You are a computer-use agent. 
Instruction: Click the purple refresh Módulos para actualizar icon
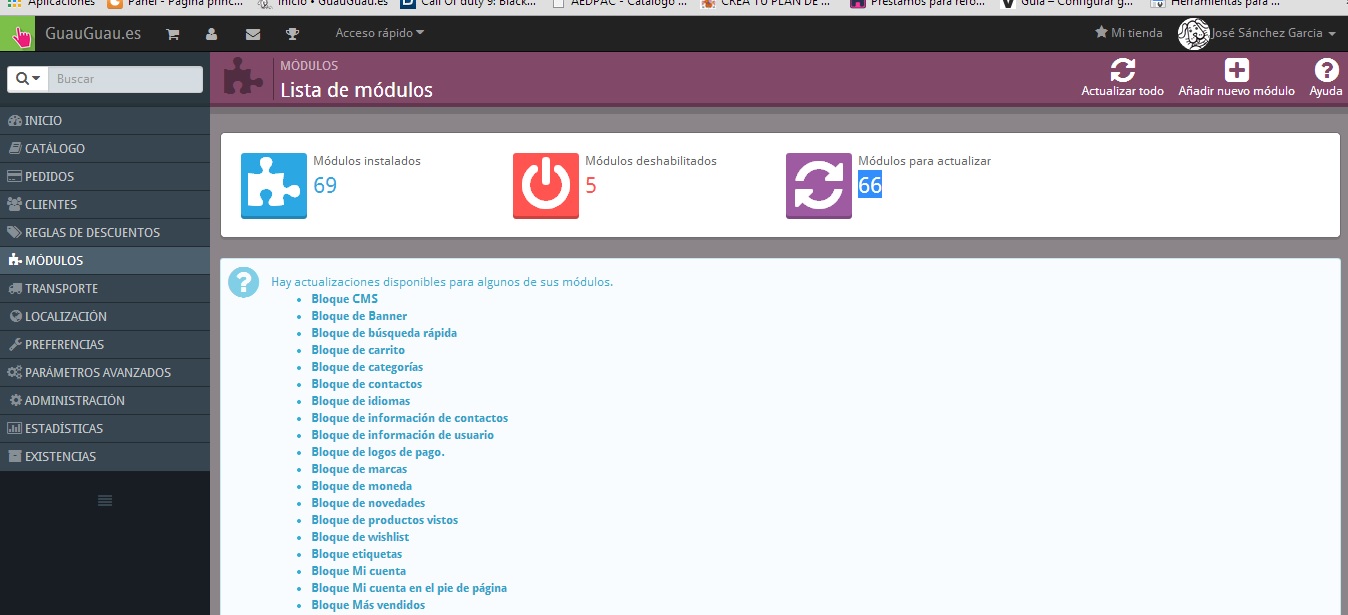tap(819, 185)
